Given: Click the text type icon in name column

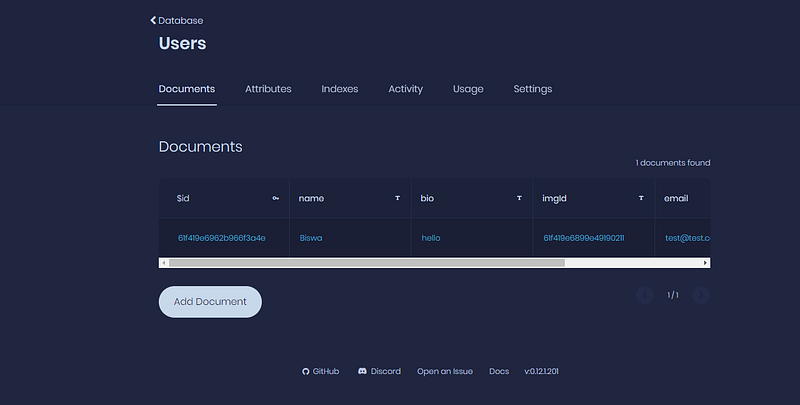Looking at the screenshot, I should 397,198.
